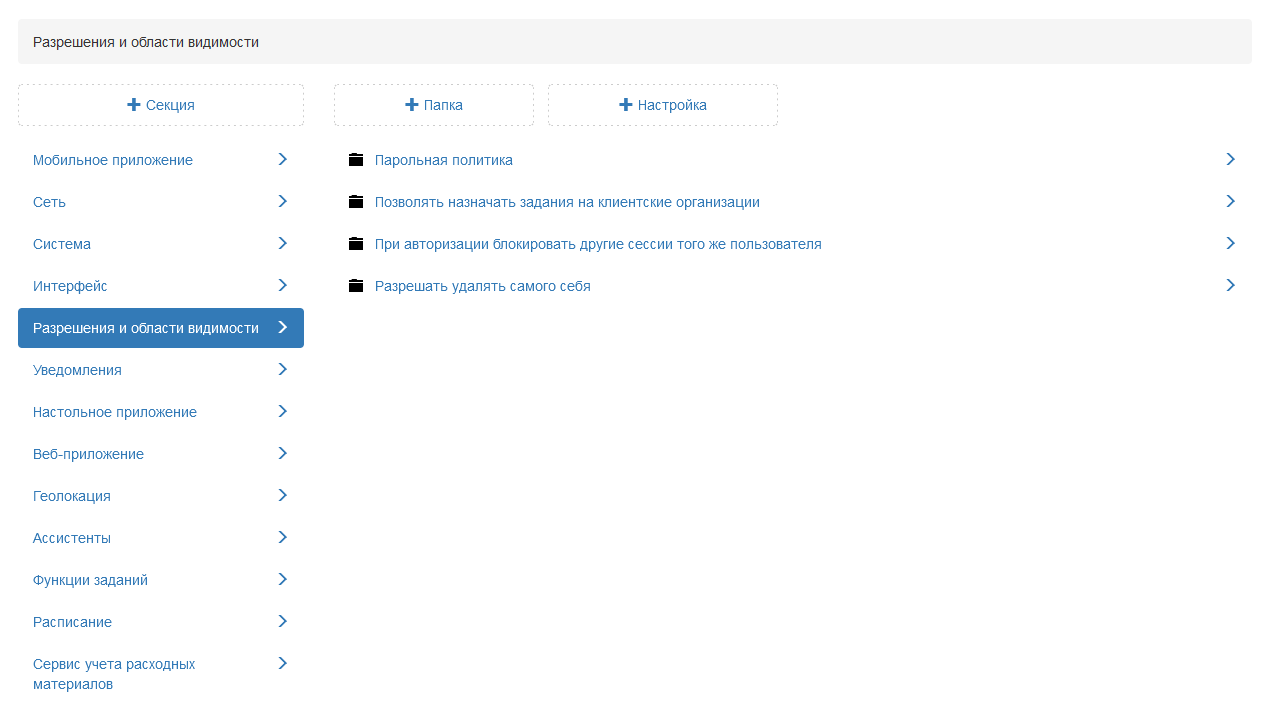Click the Разрешения и области видимости header bar
The width and height of the screenshot is (1270, 714).
pyautogui.click(x=634, y=42)
